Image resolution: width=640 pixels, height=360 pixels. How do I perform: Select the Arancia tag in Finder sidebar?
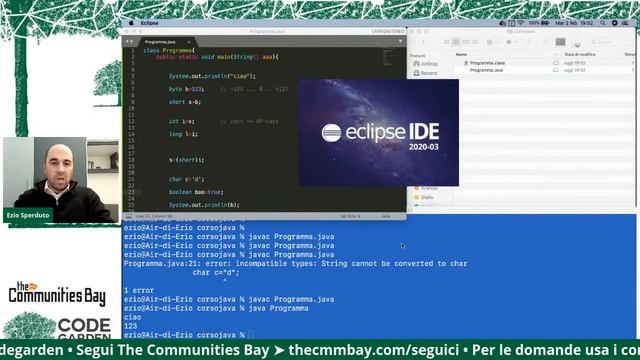426,188
